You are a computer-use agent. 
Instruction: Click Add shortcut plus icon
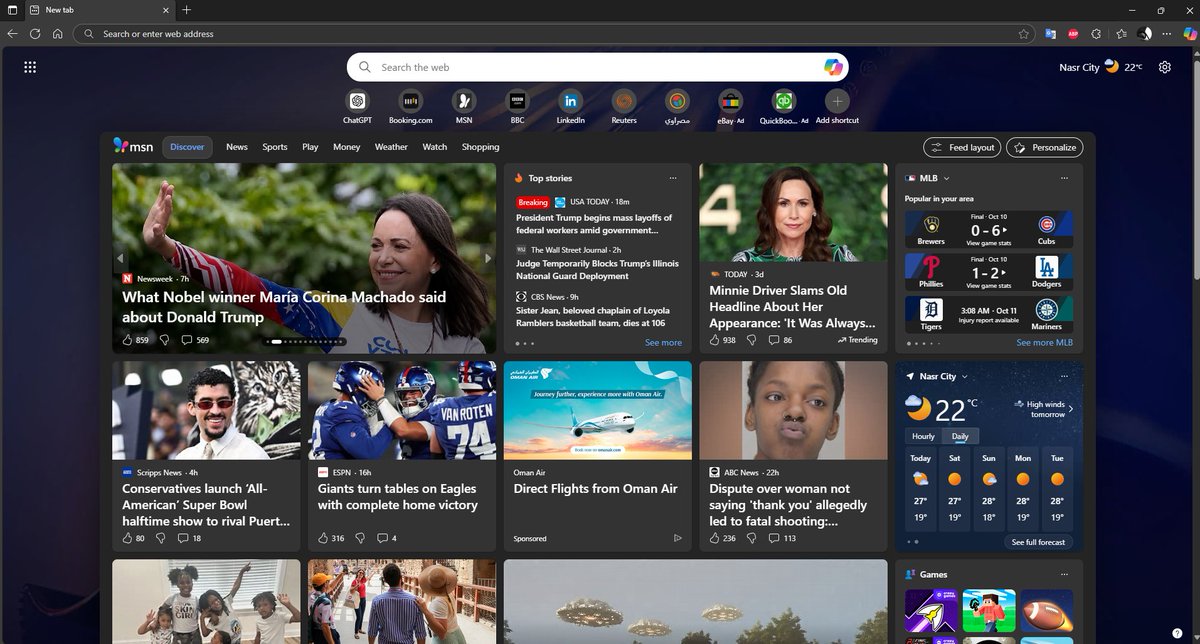tap(837, 101)
